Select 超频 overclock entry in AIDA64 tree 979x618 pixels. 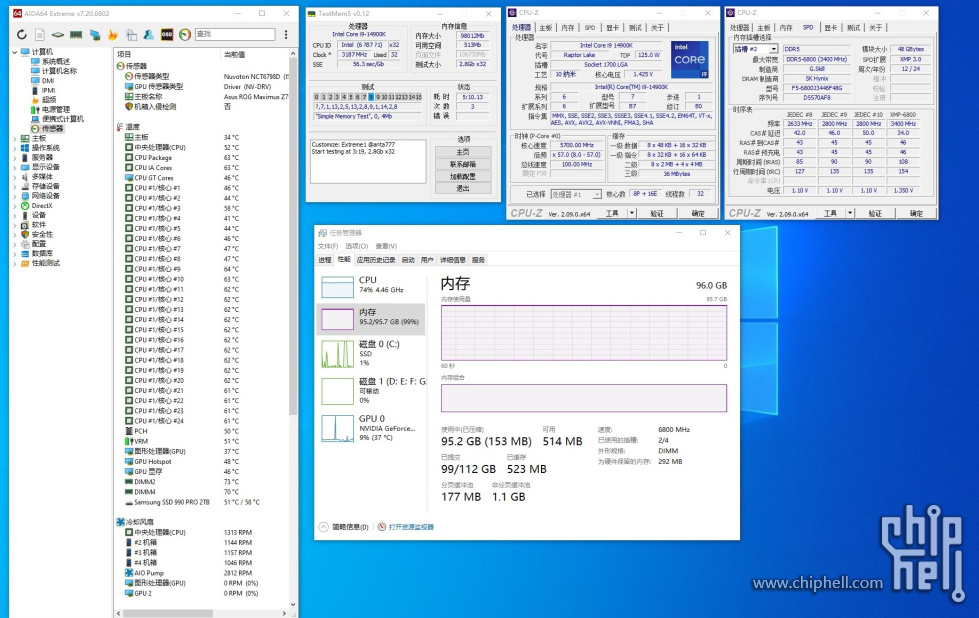tap(49, 99)
